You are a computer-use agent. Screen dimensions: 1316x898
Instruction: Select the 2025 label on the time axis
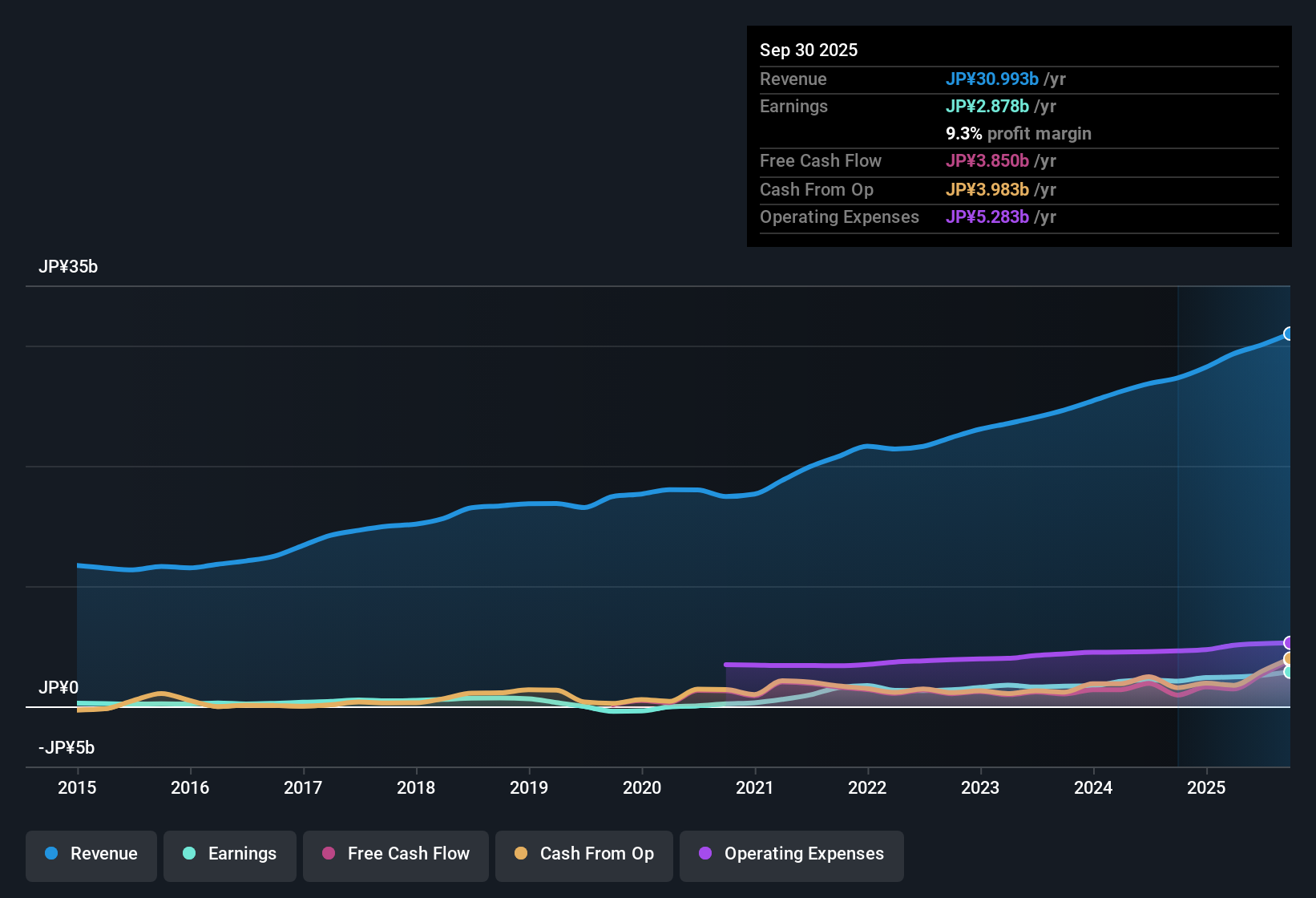1207,788
